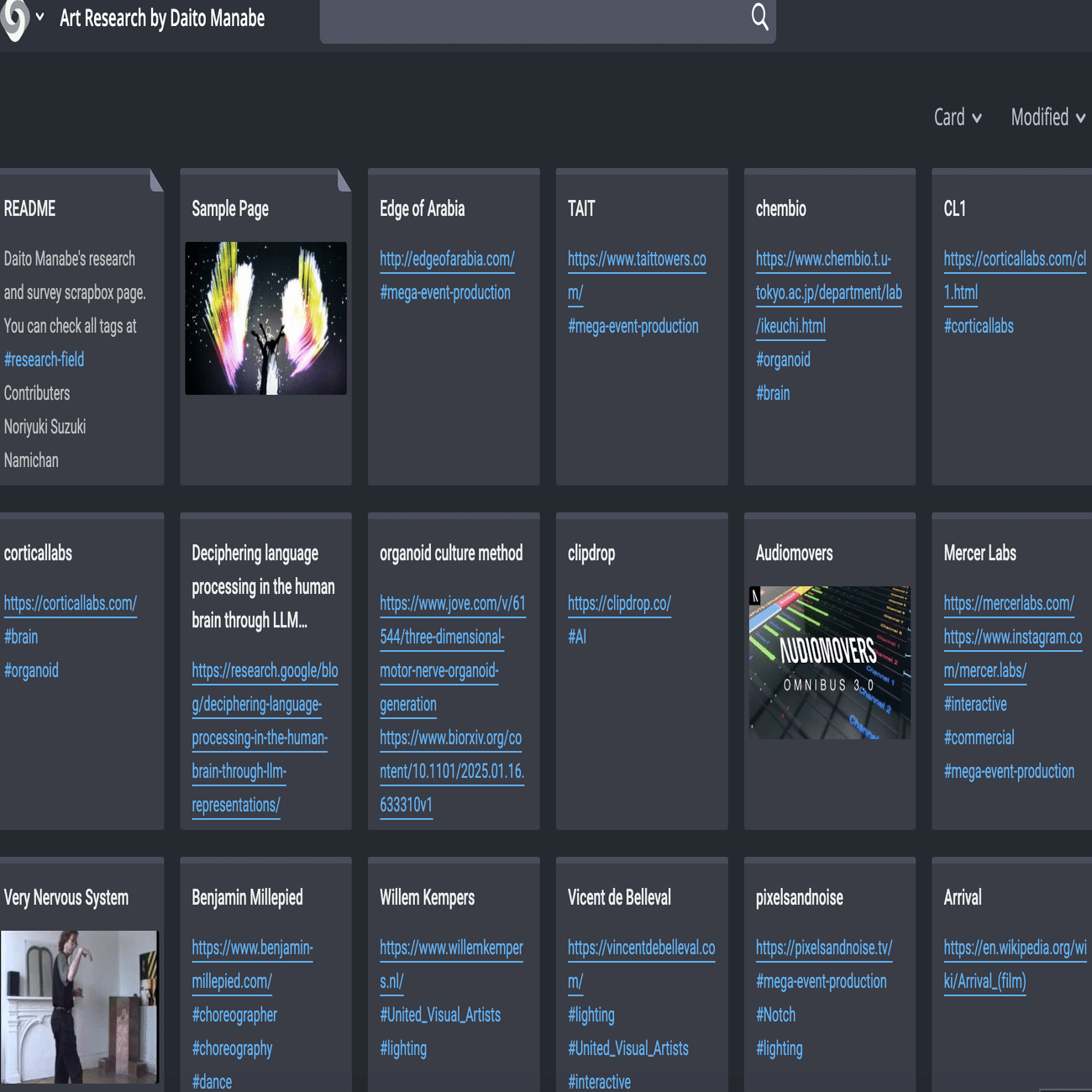Open the Card view dropdown
The image size is (1092, 1092).
point(958,118)
